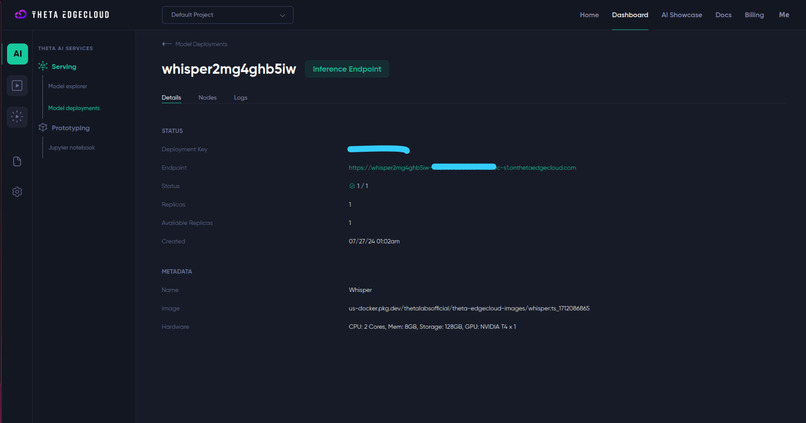Open Jupyter notebook in sidebar

pyautogui.click(x=71, y=148)
